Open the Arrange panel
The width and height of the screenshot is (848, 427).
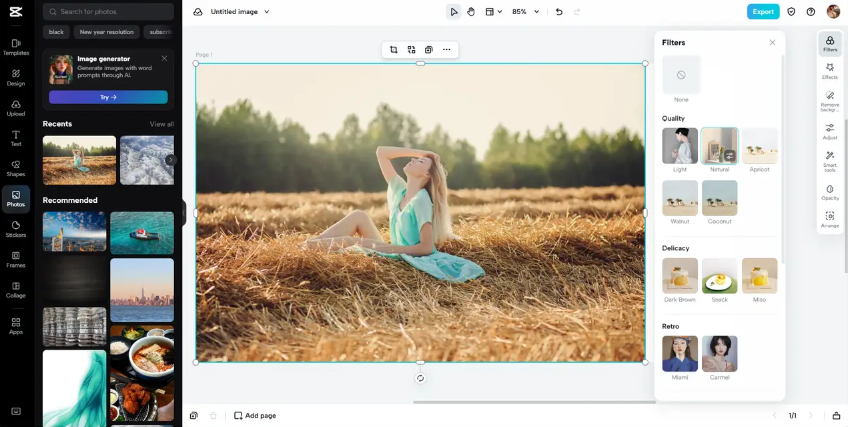830,219
